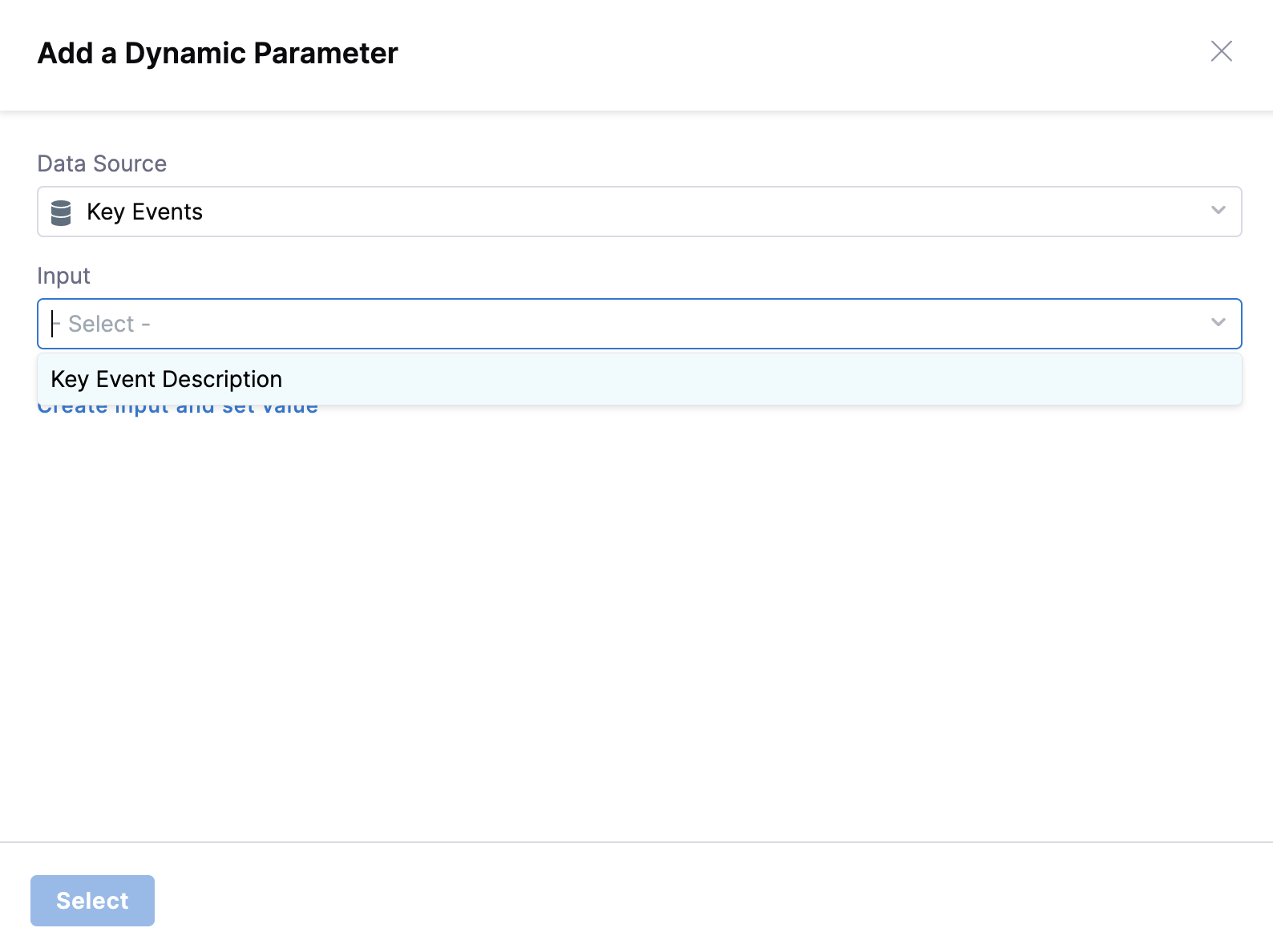The height and width of the screenshot is (952, 1273).
Task: Click the Input field label
Action: click(63, 276)
